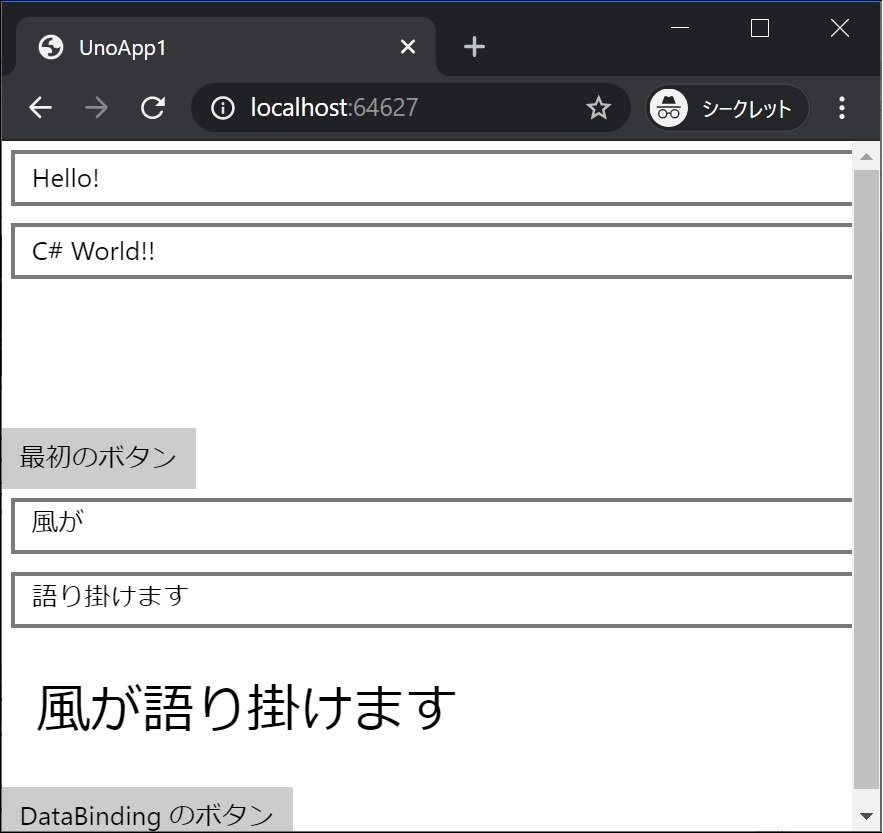Close the UnoApp1 tab
This screenshot has height=833, width=883.
click(407, 46)
